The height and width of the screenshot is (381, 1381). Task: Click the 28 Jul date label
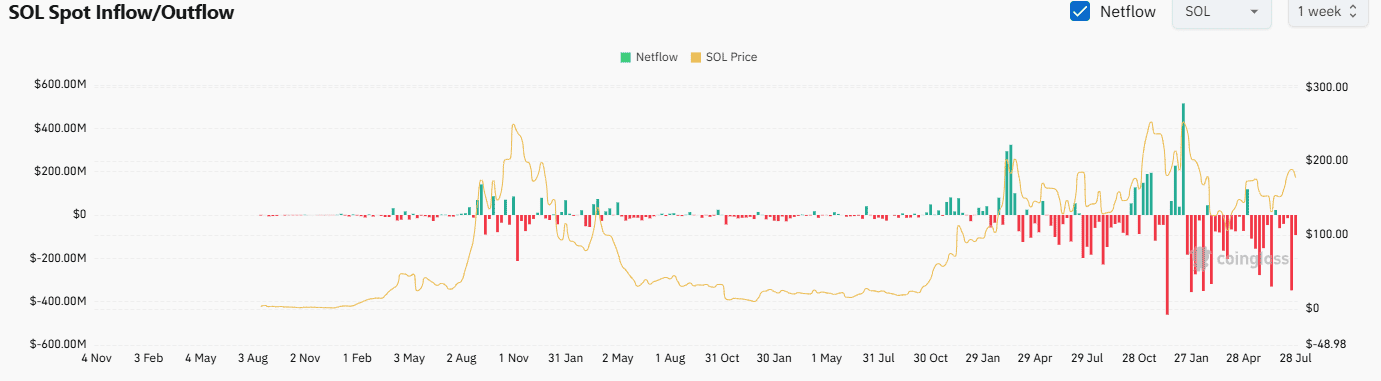click(1296, 358)
